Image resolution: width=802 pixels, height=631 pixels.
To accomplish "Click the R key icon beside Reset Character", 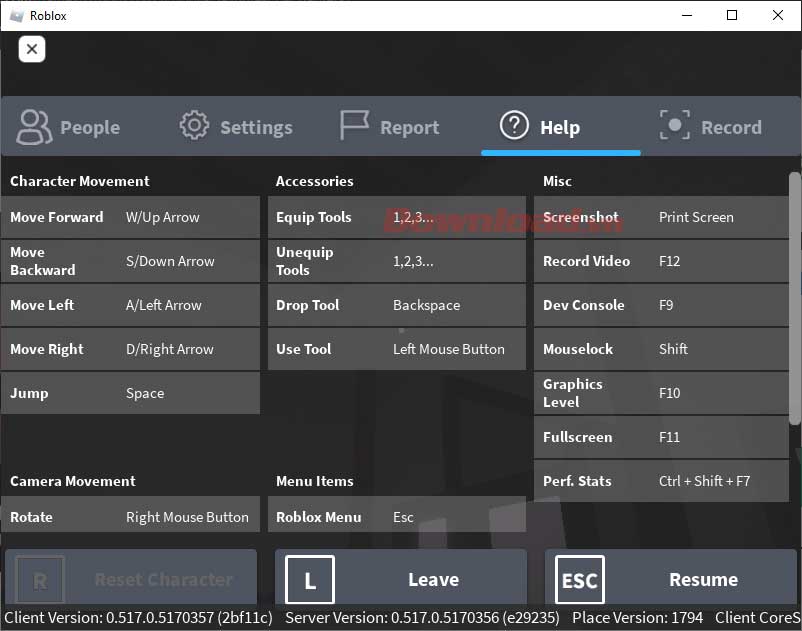I will coord(40,580).
